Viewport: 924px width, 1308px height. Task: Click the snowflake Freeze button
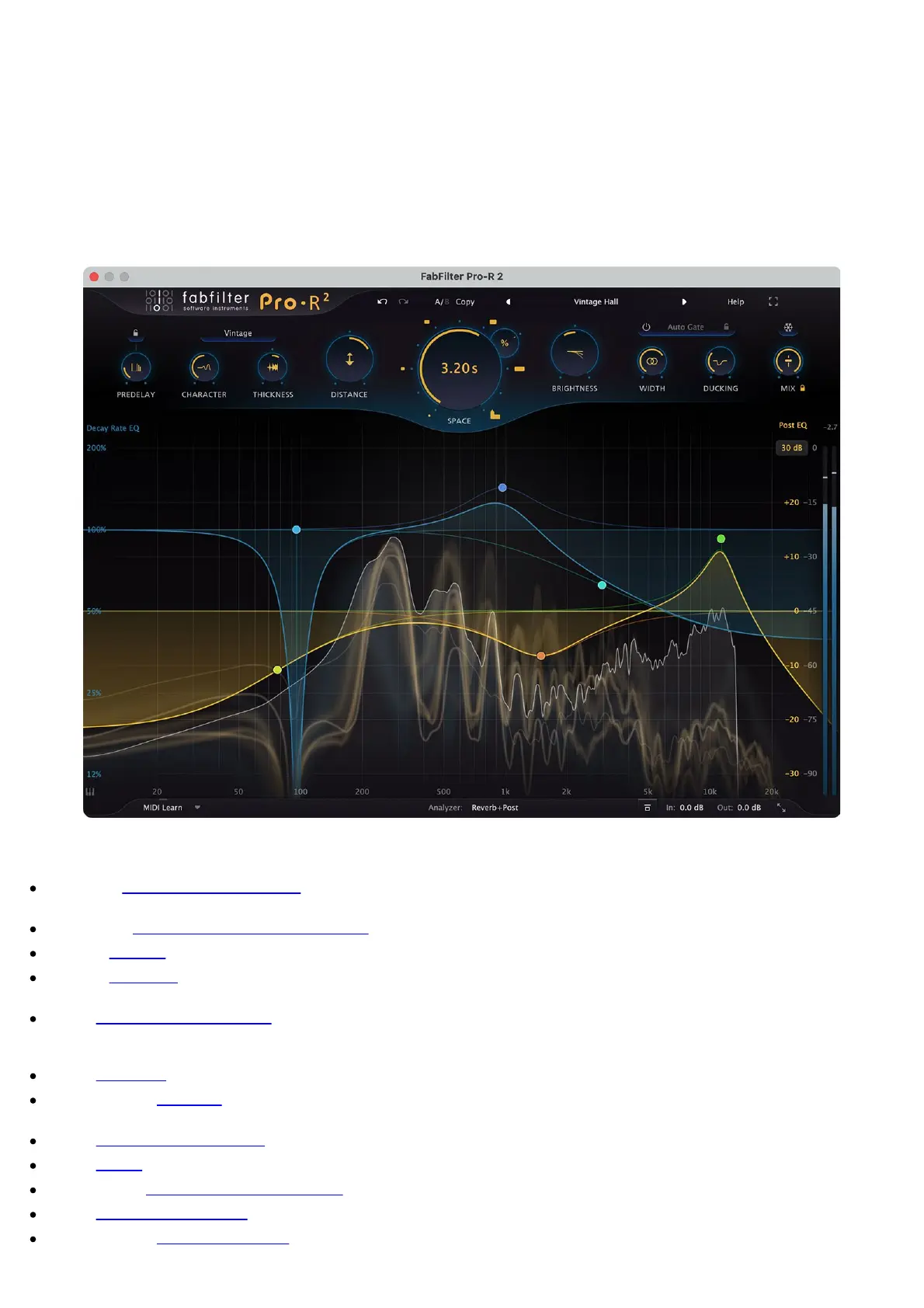point(788,328)
